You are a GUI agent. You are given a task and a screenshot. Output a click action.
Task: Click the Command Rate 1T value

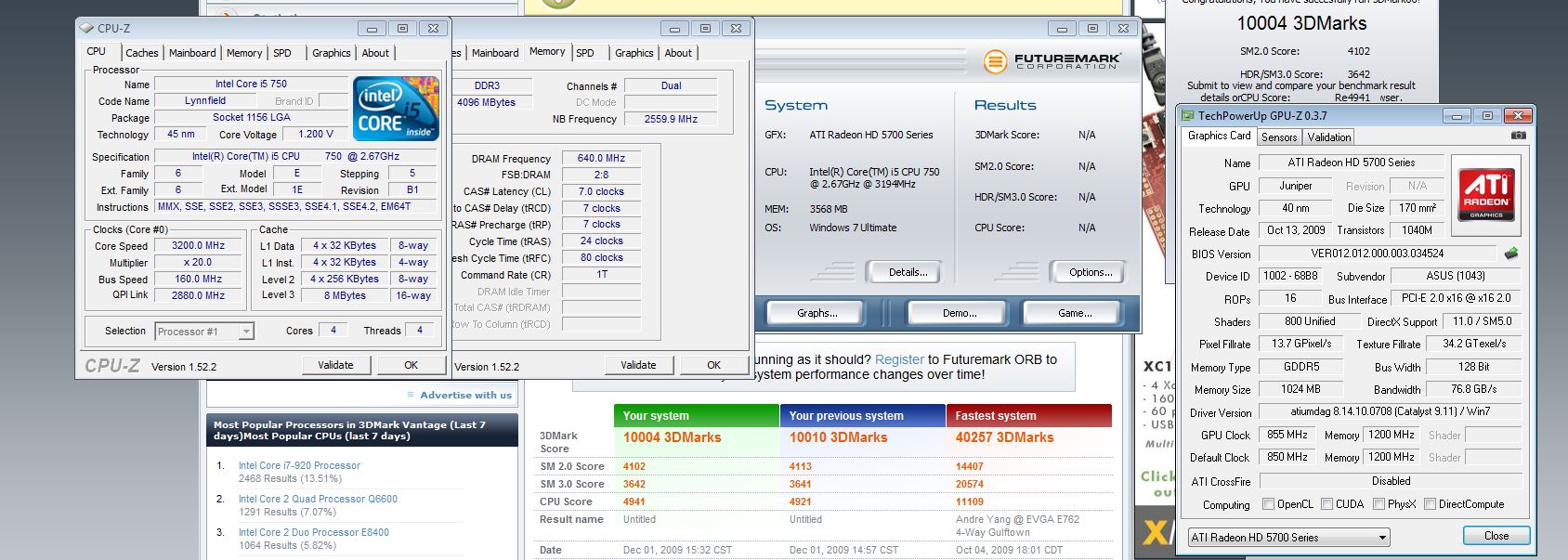click(x=602, y=275)
